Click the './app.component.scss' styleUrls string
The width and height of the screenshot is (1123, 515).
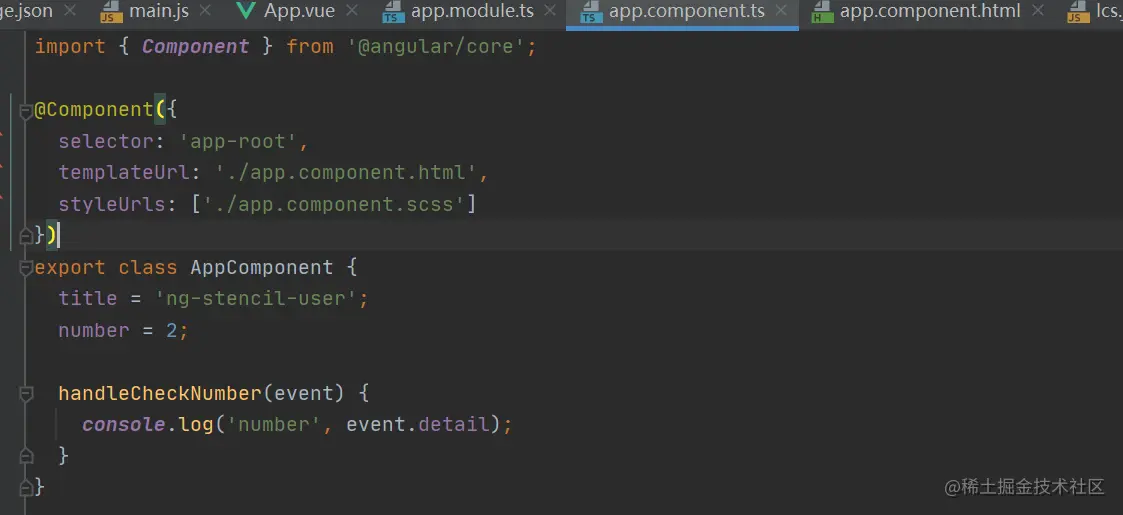pyautogui.click(x=334, y=204)
